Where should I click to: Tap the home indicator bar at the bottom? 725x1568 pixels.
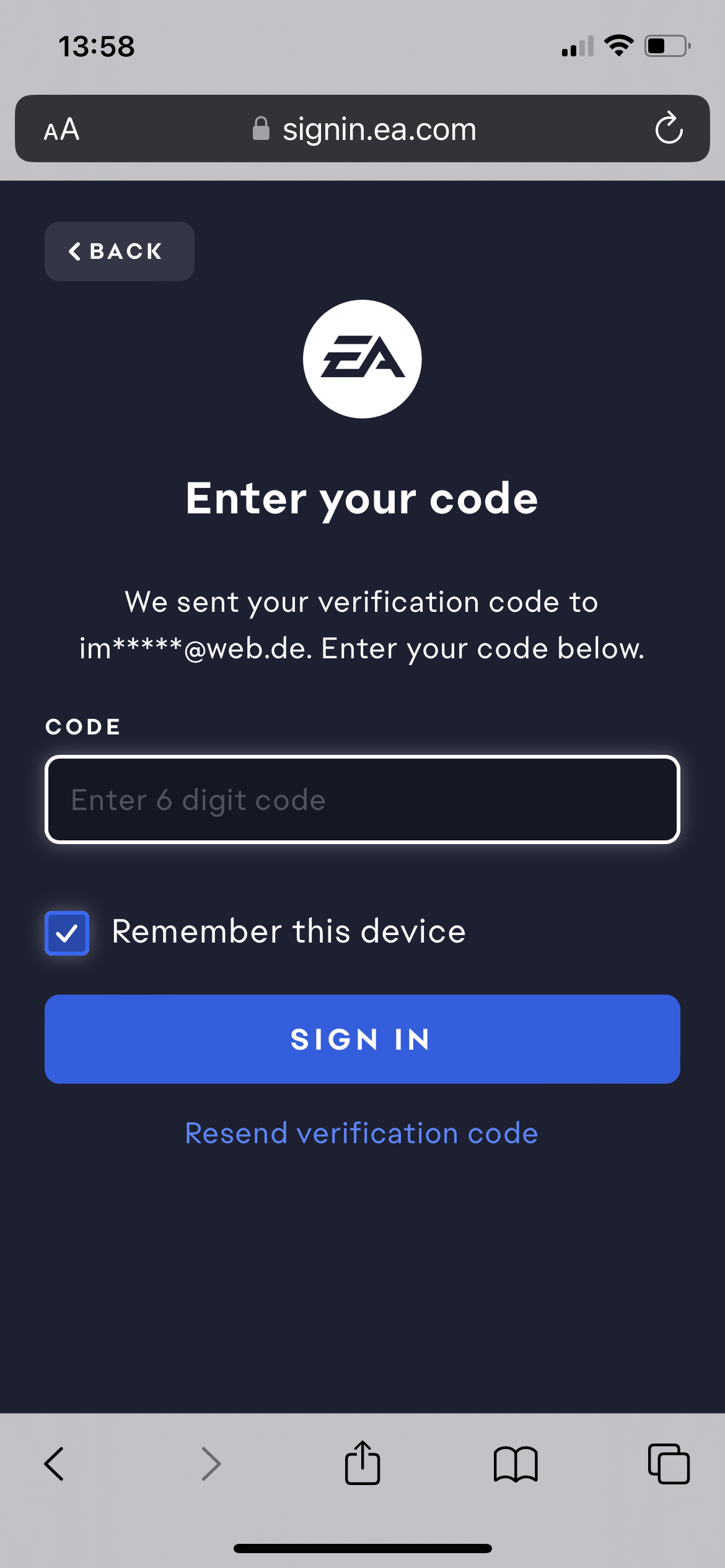pos(362,1548)
